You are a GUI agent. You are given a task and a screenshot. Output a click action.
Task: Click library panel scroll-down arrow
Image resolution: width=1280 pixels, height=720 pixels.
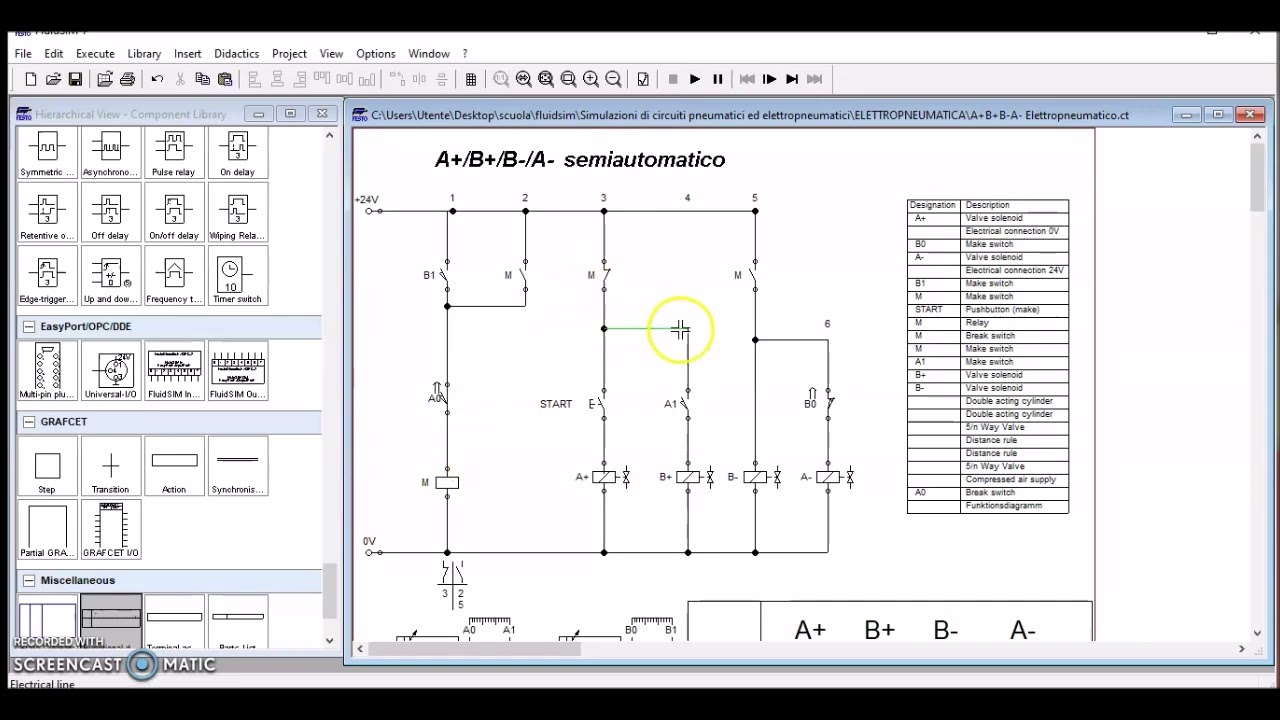pos(330,640)
